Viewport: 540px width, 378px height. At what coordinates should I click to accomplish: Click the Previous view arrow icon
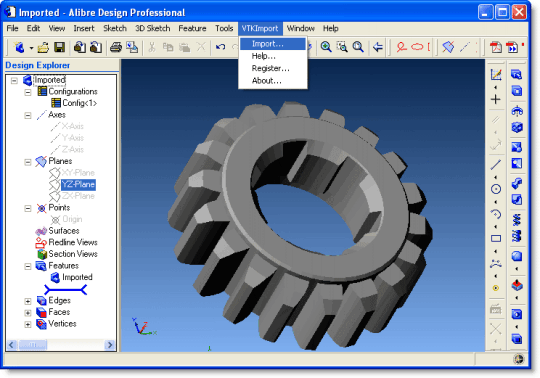pos(378,47)
